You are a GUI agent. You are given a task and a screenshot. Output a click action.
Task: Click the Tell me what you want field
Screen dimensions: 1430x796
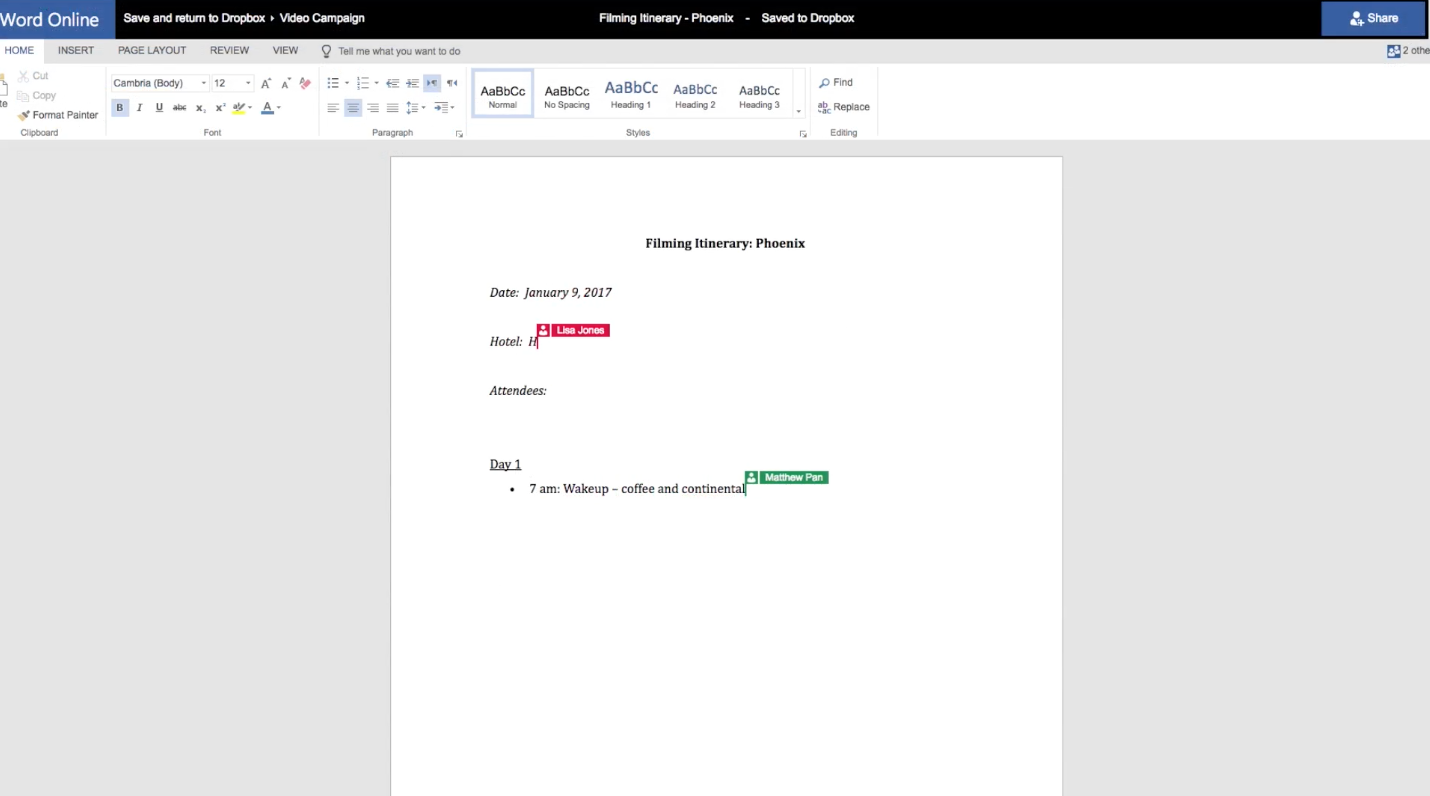tap(398, 51)
